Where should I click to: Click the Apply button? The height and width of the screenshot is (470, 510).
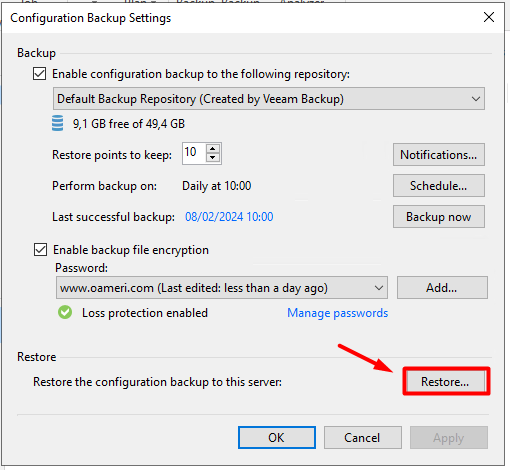pyautogui.click(x=449, y=437)
